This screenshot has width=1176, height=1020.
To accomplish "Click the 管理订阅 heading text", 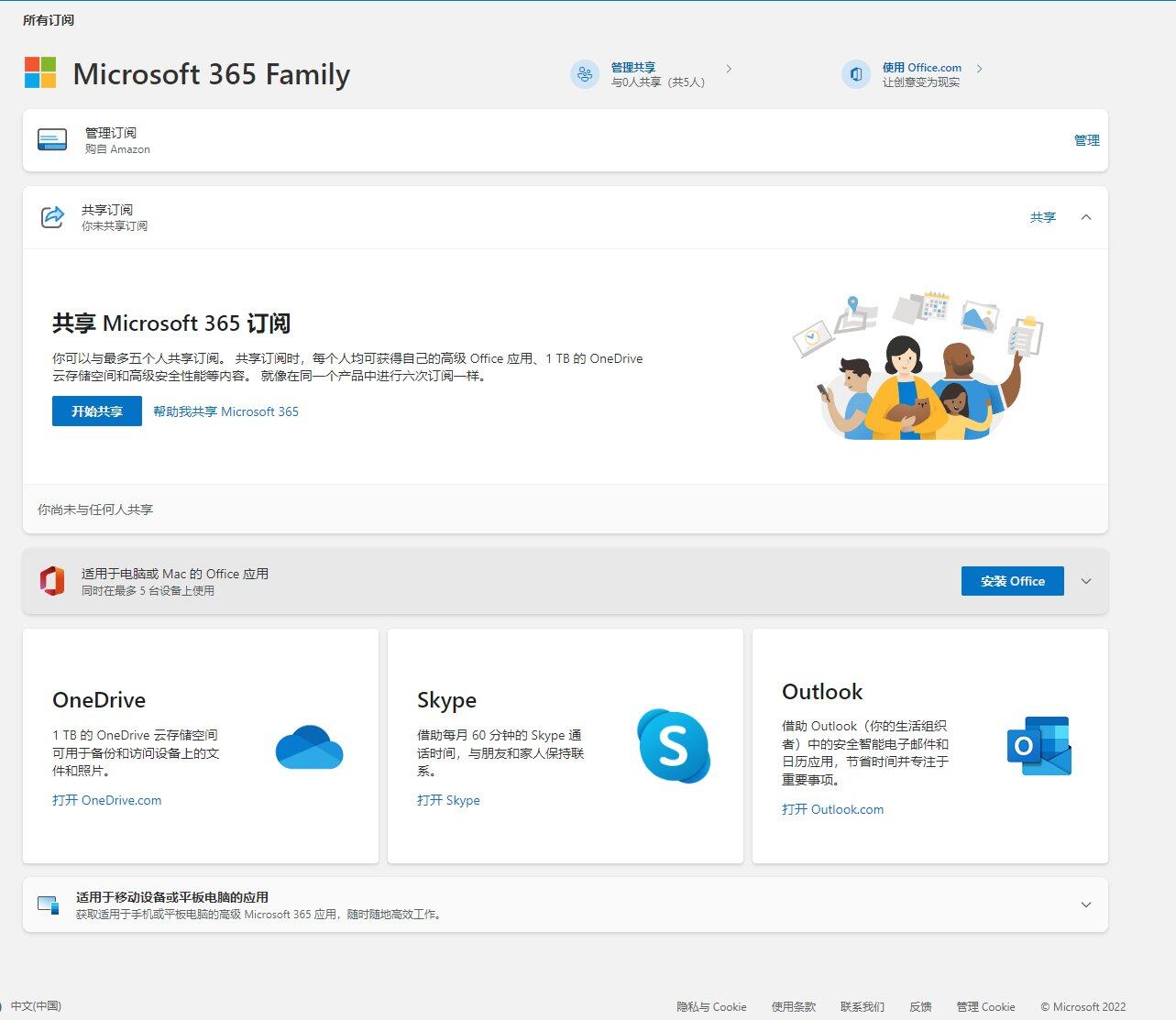I will tap(111, 133).
